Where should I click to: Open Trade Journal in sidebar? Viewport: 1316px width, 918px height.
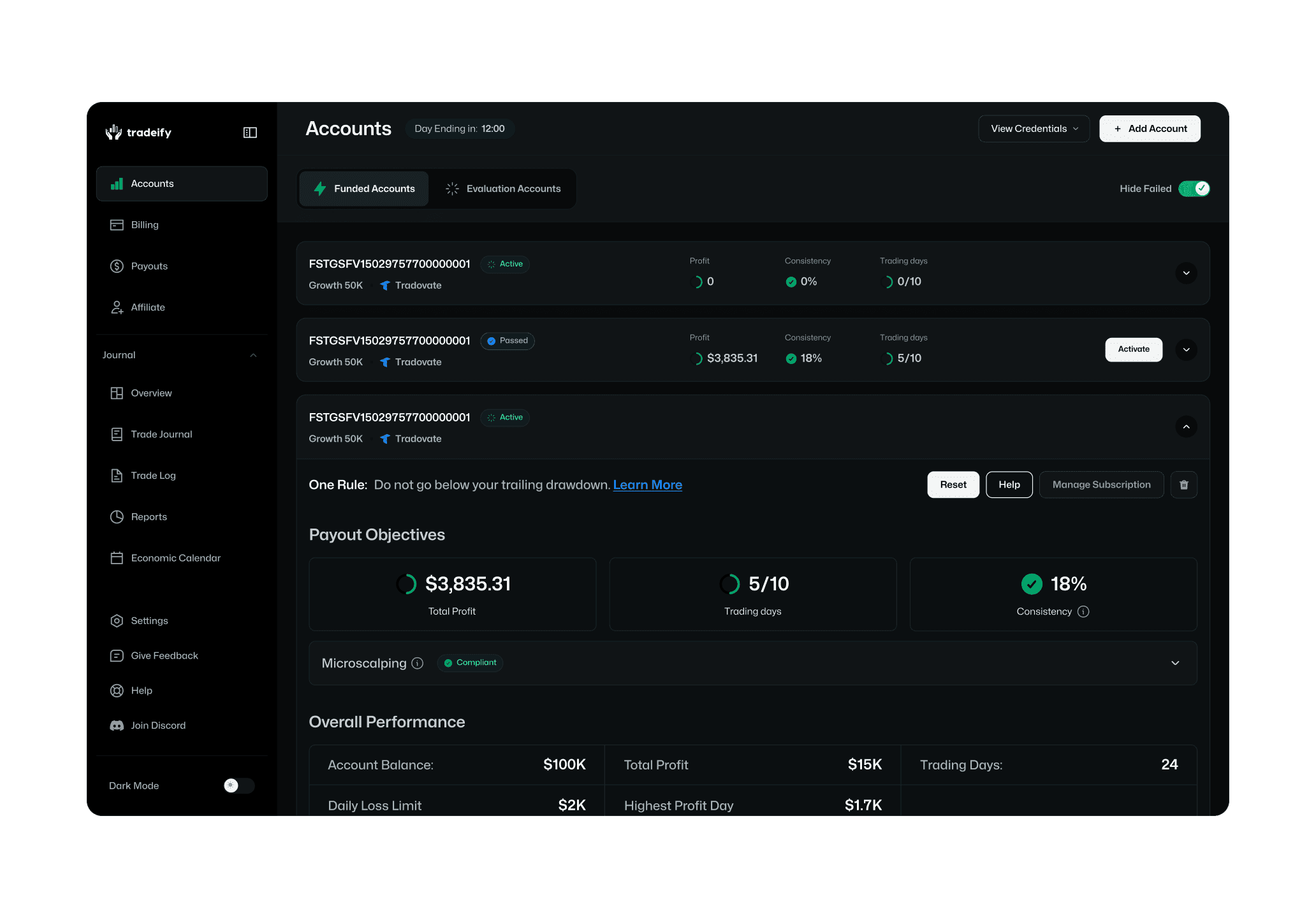point(161,434)
